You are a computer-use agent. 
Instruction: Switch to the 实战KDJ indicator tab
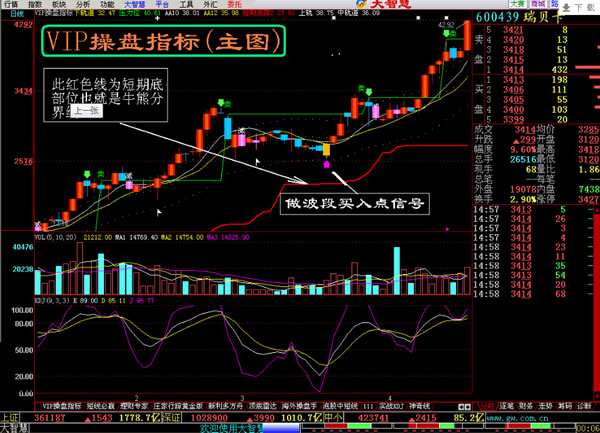tap(392, 406)
